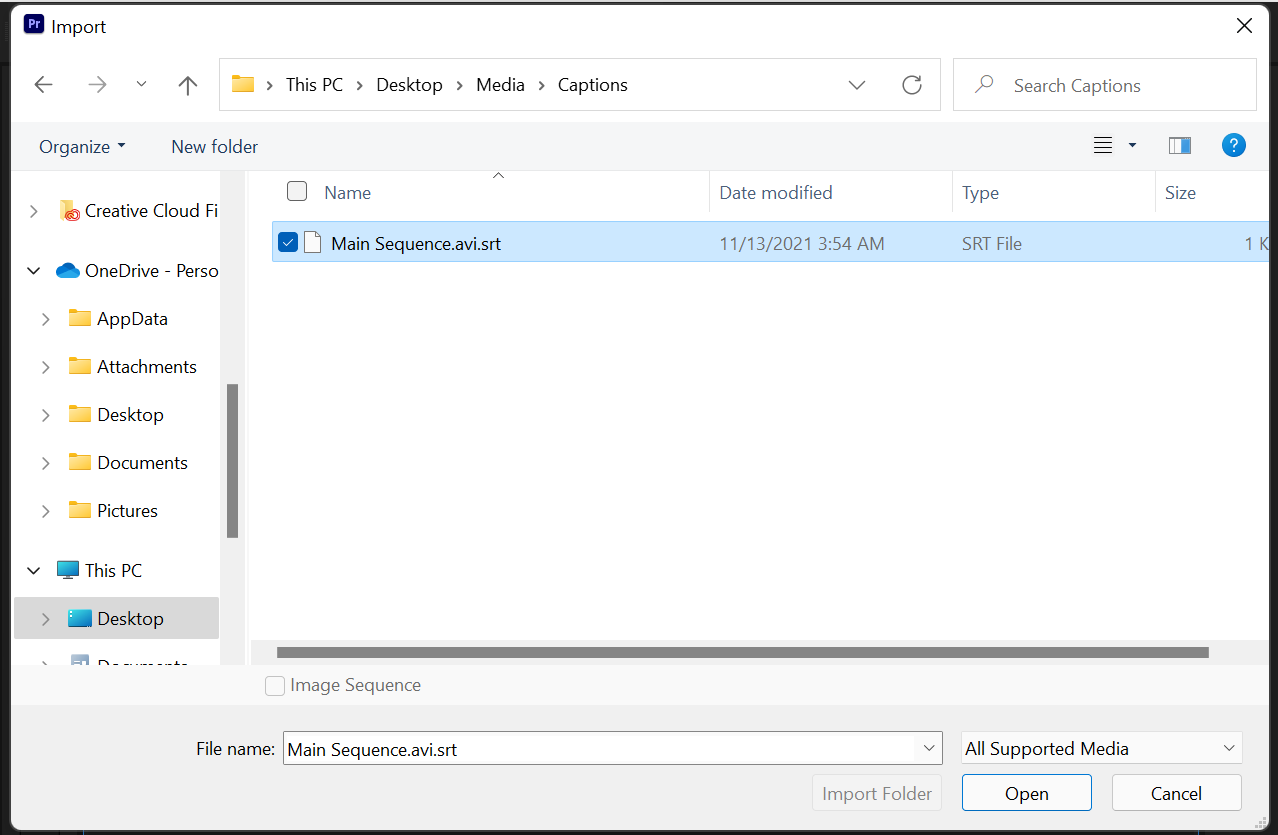Select the Main Sequence.avi.srt file name
This screenshot has height=835, width=1278.
coord(416,243)
